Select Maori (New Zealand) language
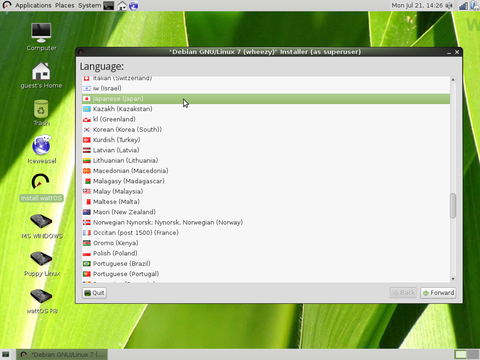The width and height of the screenshot is (480, 360). [x=266, y=212]
